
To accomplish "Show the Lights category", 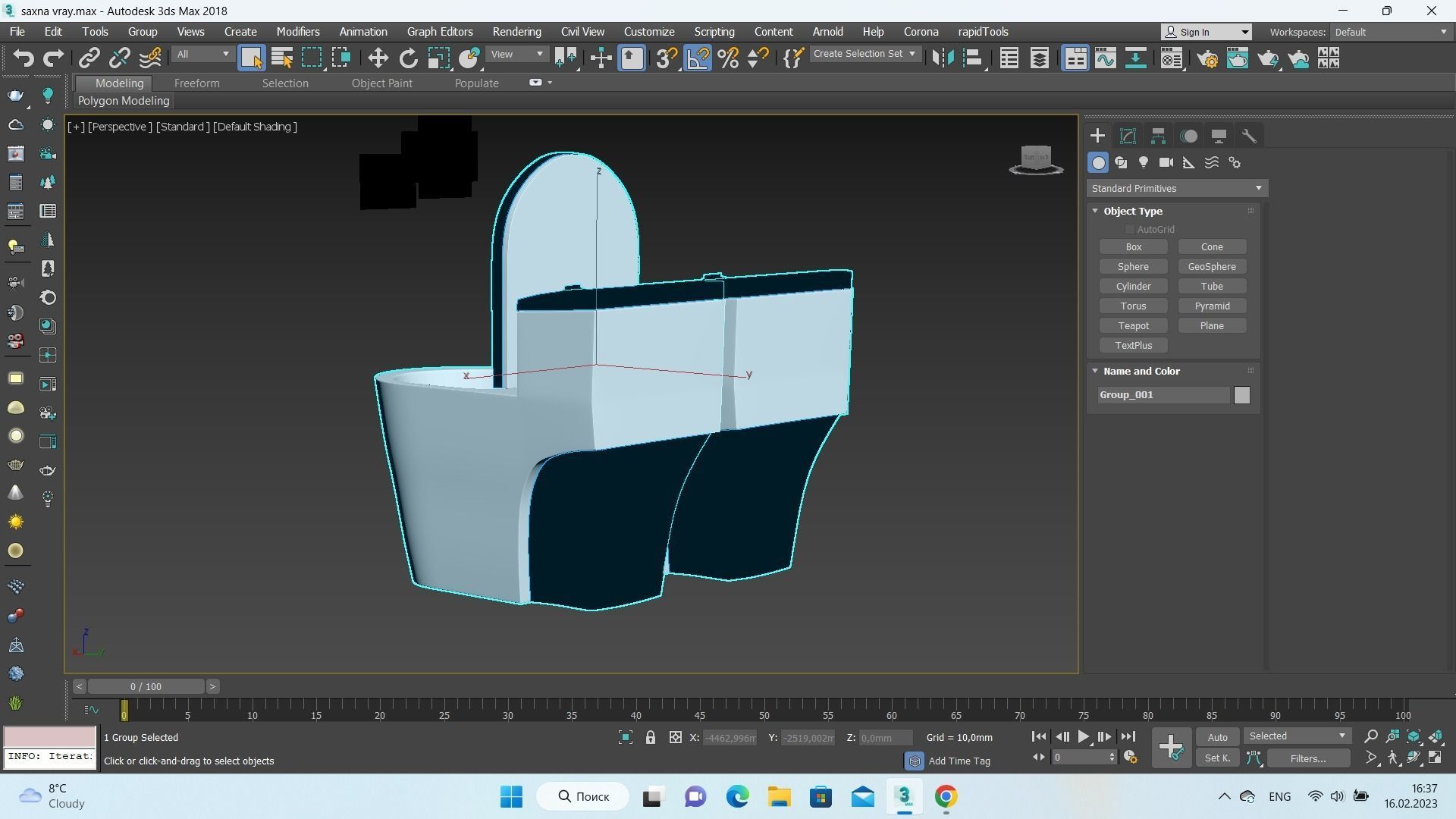I will click(x=1144, y=163).
